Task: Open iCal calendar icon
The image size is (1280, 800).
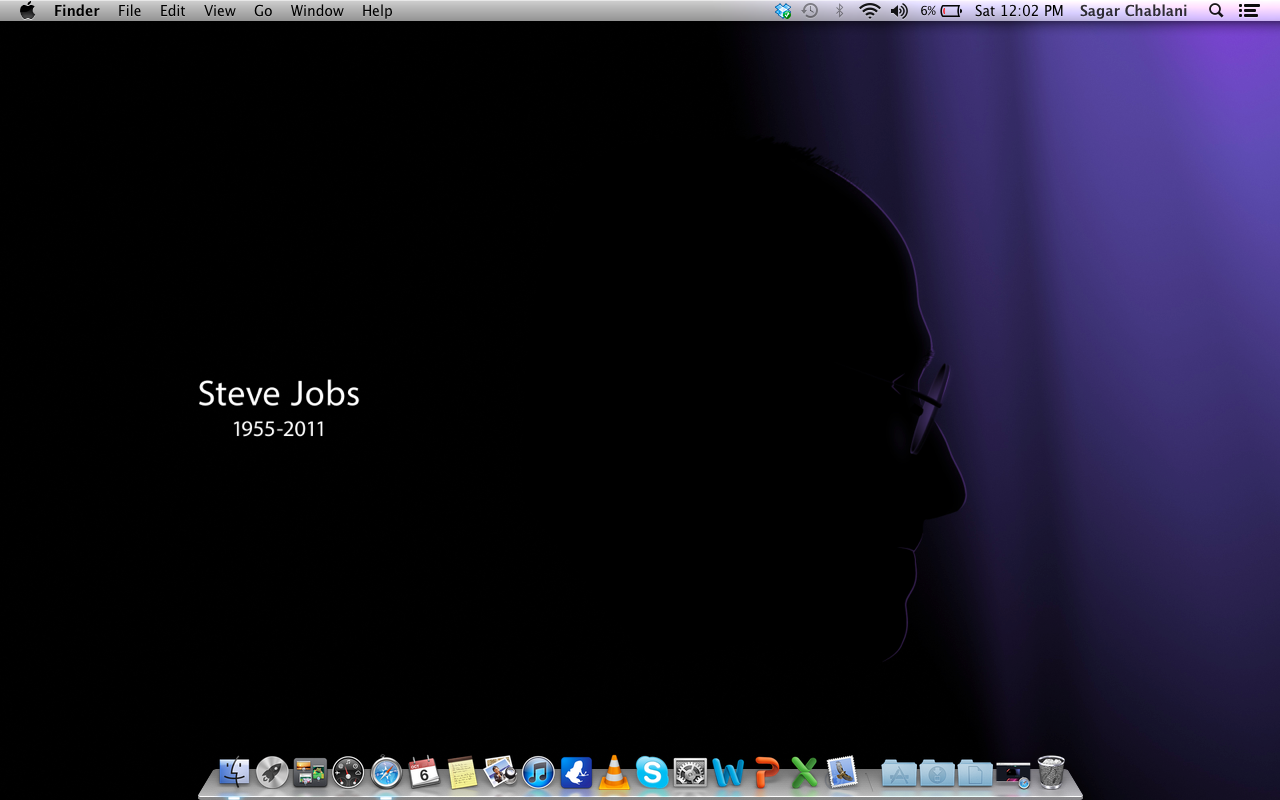Action: click(424, 772)
